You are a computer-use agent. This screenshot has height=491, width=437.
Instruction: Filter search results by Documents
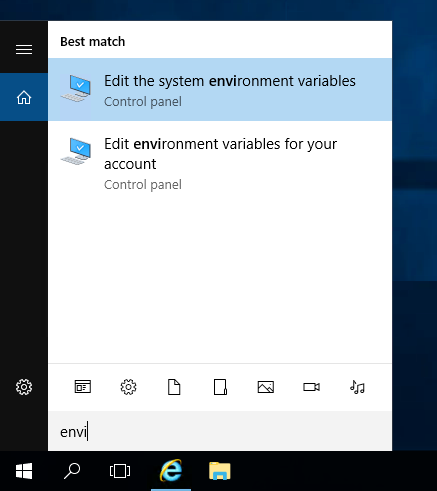click(x=174, y=387)
